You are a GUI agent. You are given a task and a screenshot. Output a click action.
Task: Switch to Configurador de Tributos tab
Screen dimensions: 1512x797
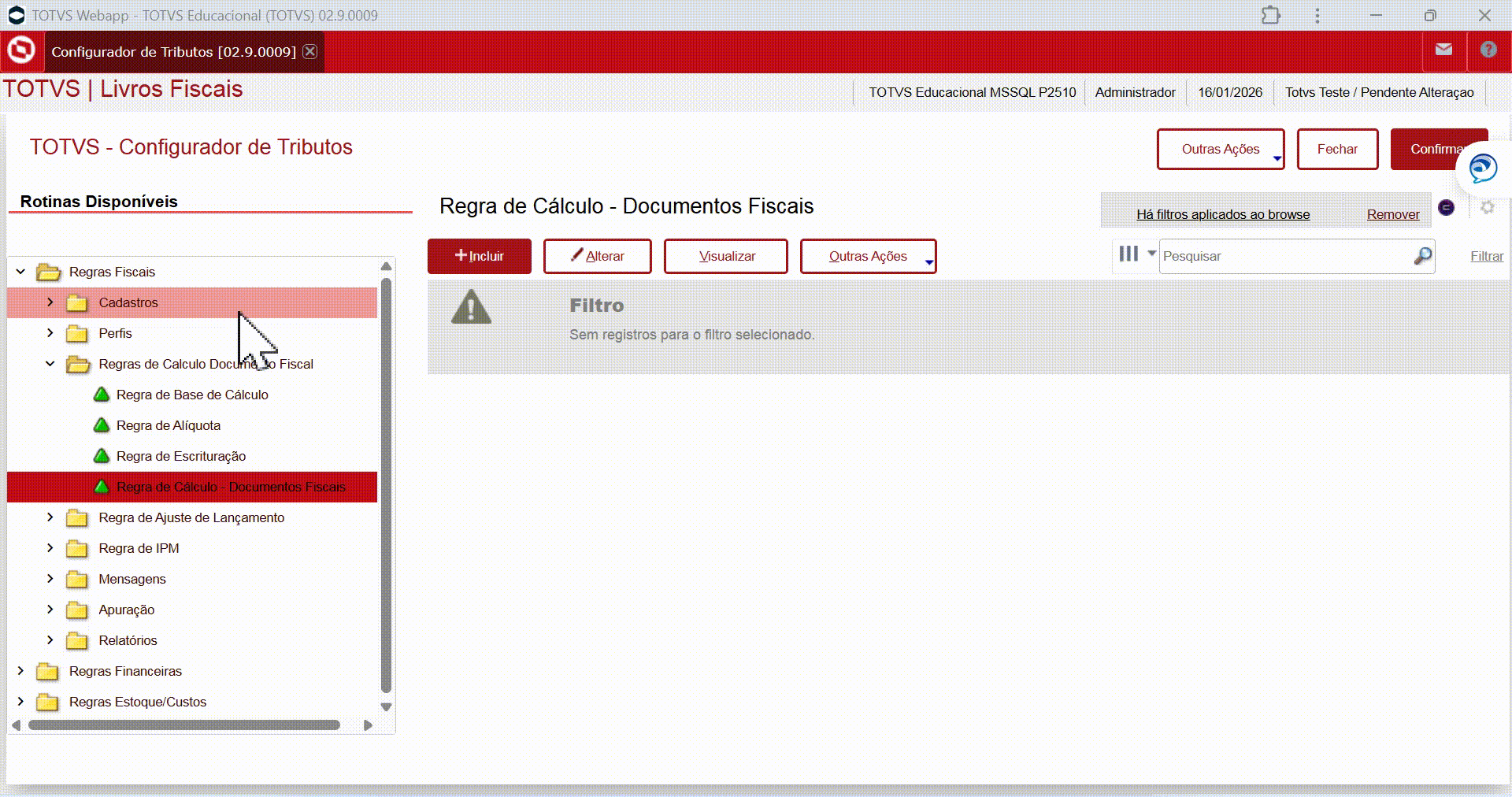(x=174, y=52)
